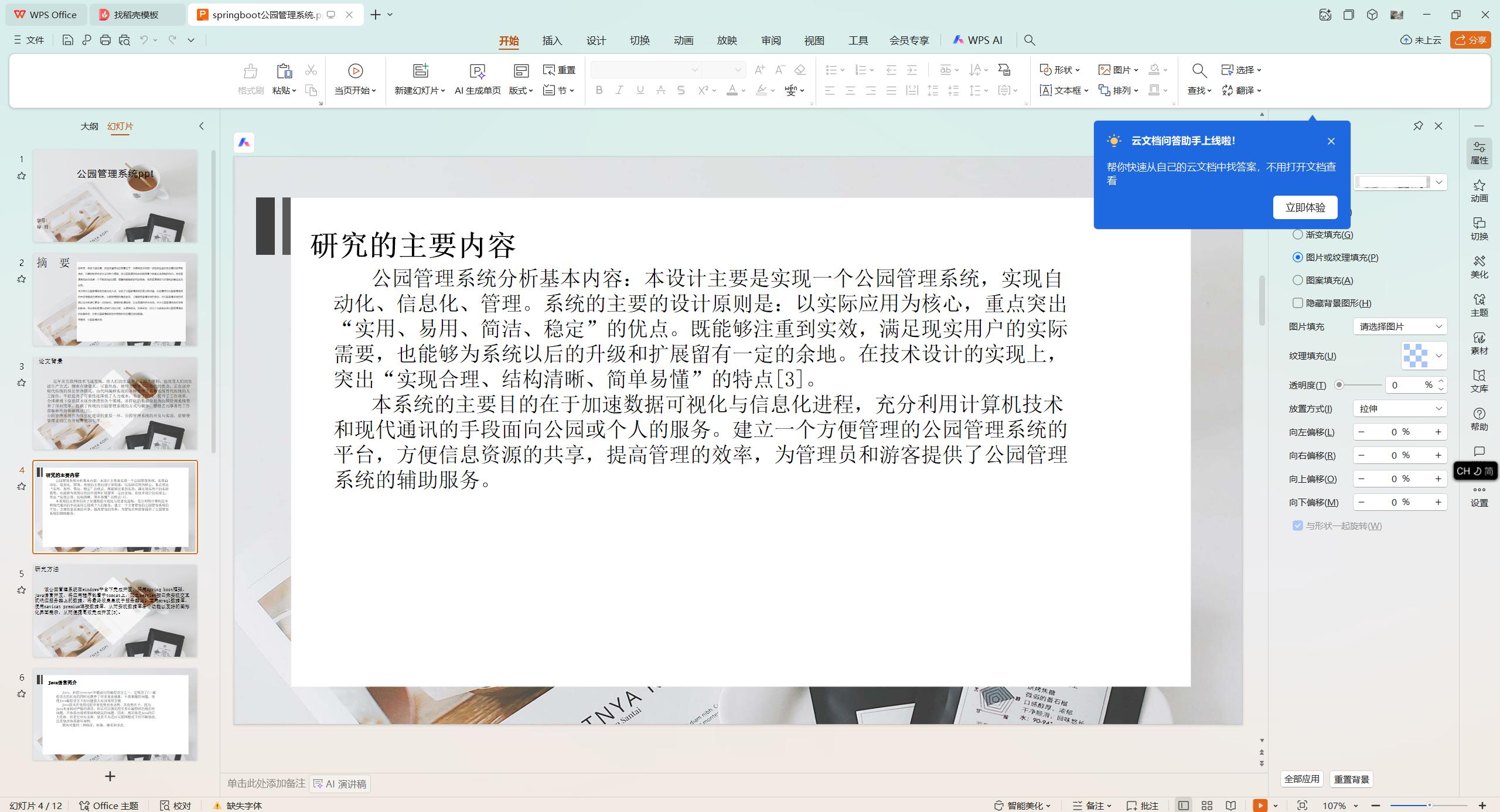Switch to slide sorter view in status bar
Image resolution: width=1500 pixels, height=812 pixels.
[1206, 805]
